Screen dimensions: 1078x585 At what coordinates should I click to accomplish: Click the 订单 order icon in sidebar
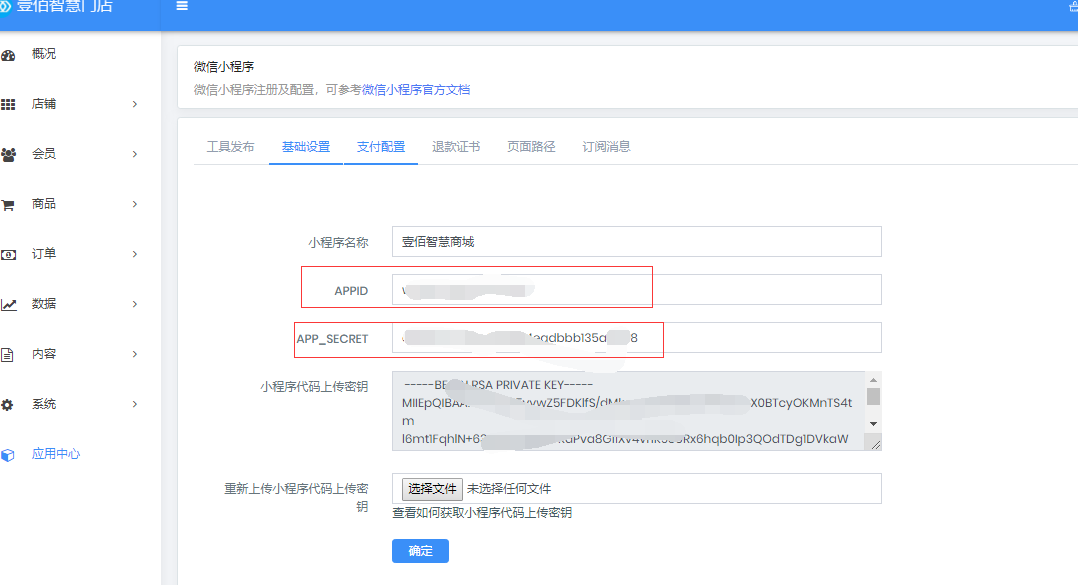pyautogui.click(x=8, y=254)
